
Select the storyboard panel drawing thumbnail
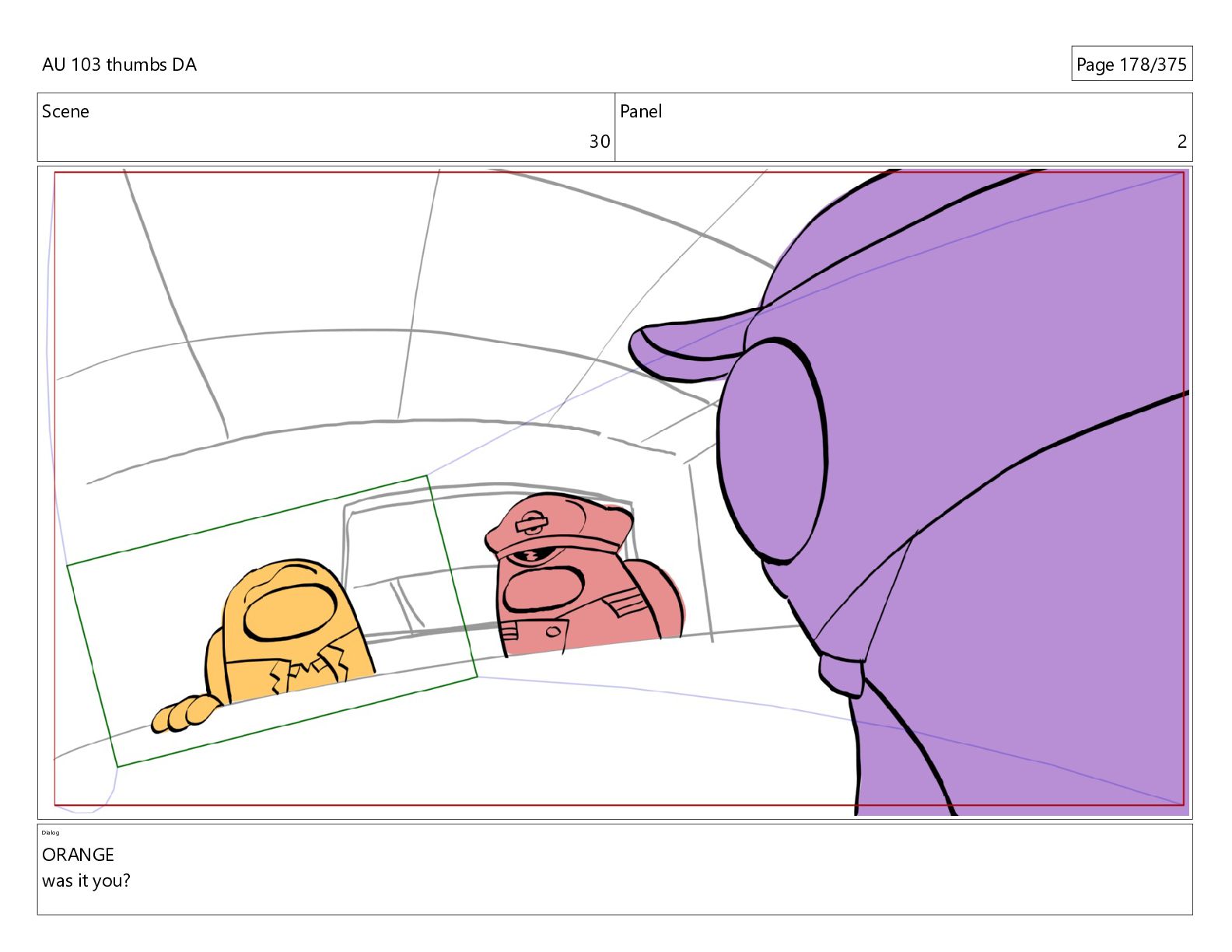(614, 492)
